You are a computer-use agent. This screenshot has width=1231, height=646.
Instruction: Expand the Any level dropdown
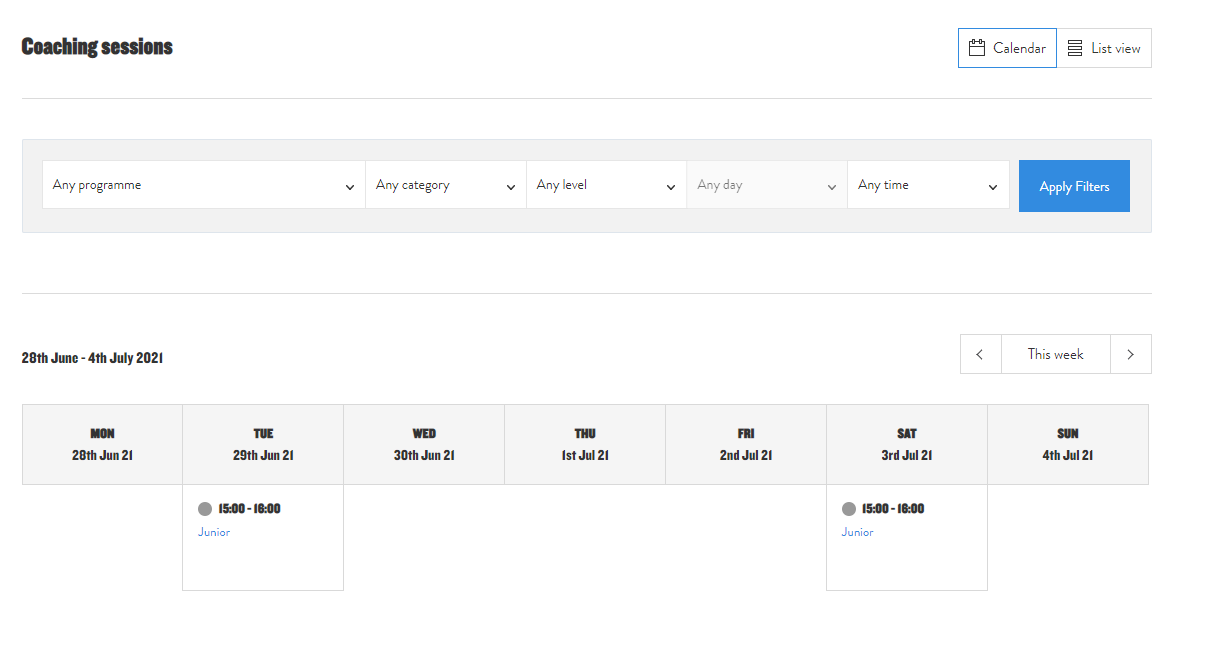coord(606,185)
